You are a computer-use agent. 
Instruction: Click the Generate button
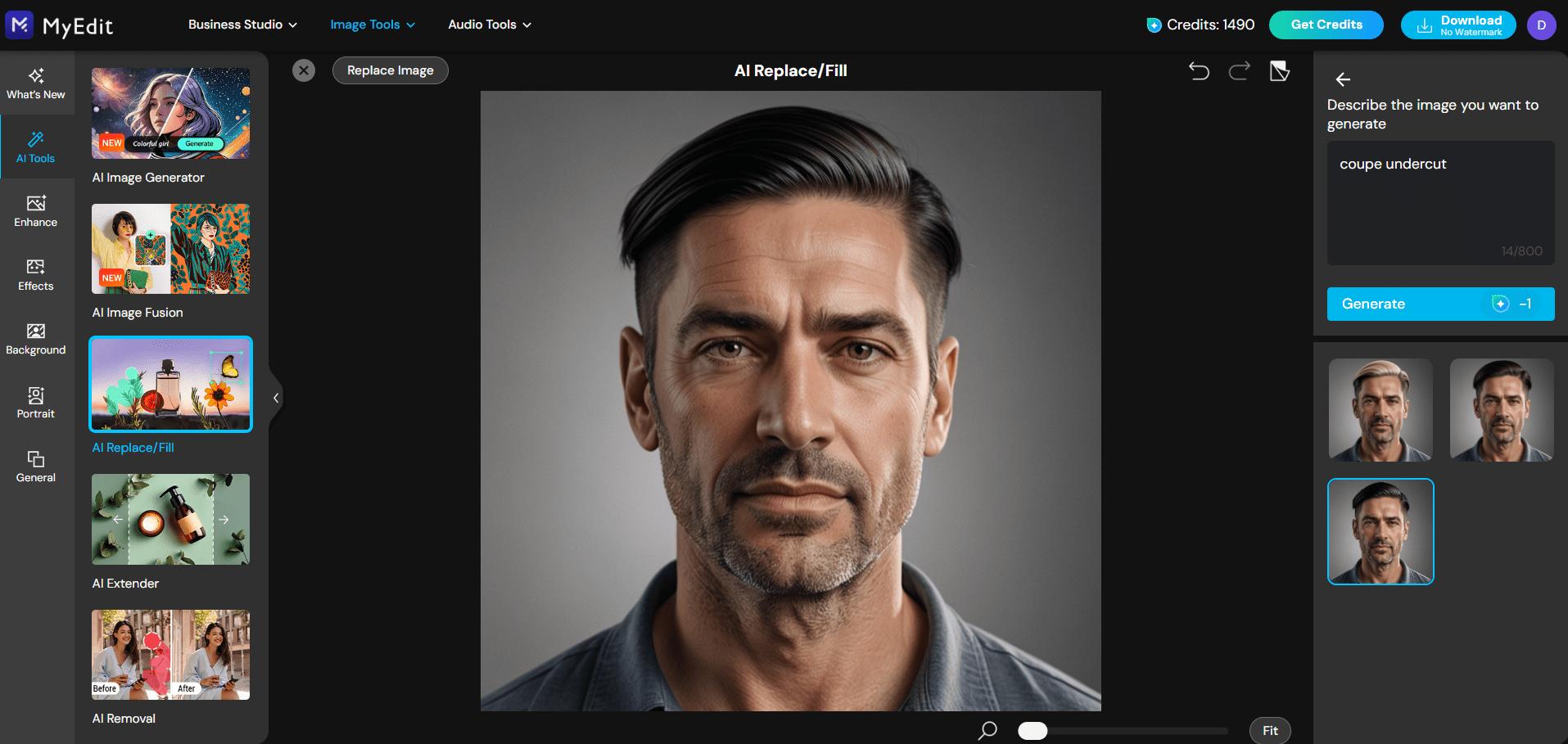pyautogui.click(x=1440, y=304)
